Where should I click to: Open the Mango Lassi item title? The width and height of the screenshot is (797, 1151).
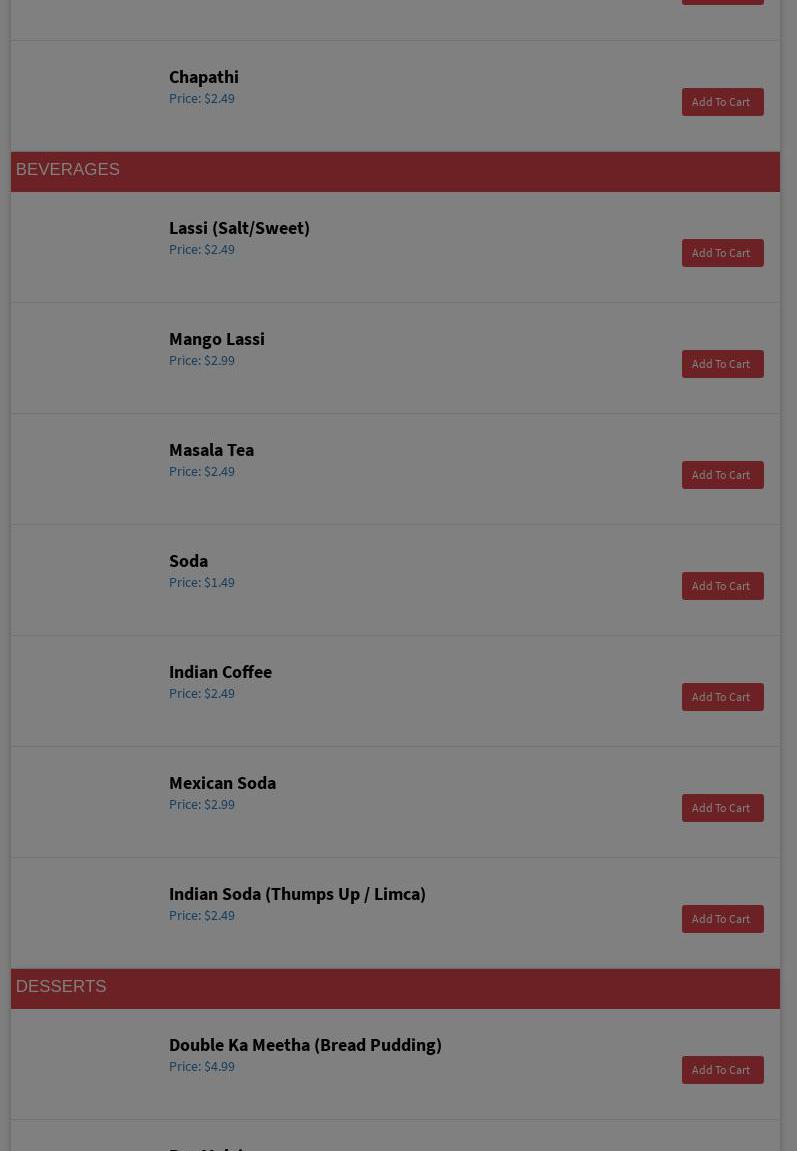tap(217, 339)
